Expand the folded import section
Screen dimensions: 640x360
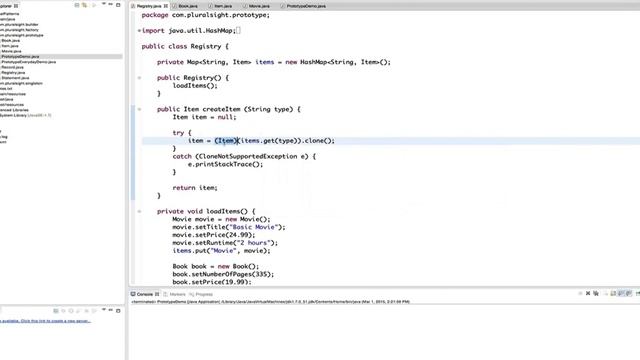[139, 31]
